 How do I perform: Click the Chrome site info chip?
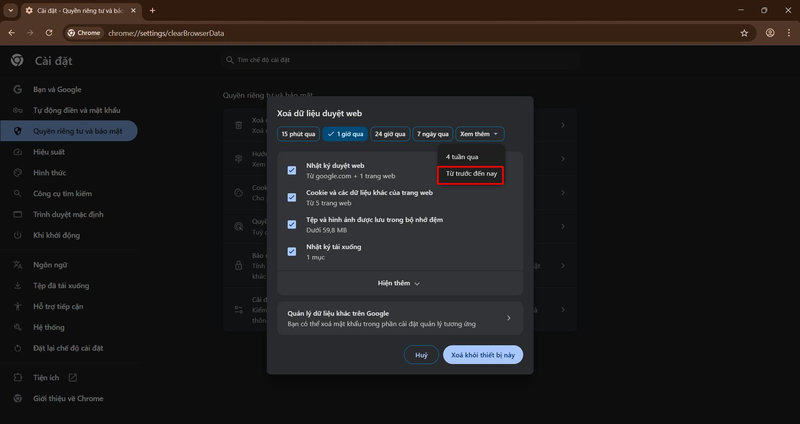[84, 33]
